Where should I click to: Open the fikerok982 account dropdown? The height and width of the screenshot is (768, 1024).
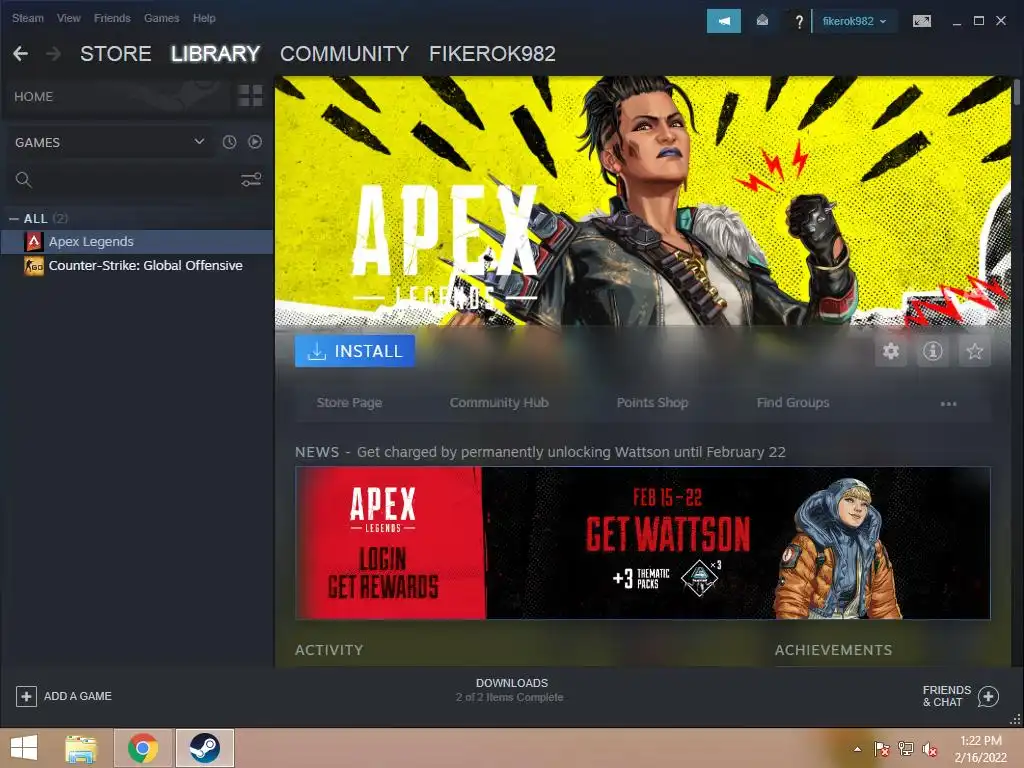pyautogui.click(x=854, y=21)
